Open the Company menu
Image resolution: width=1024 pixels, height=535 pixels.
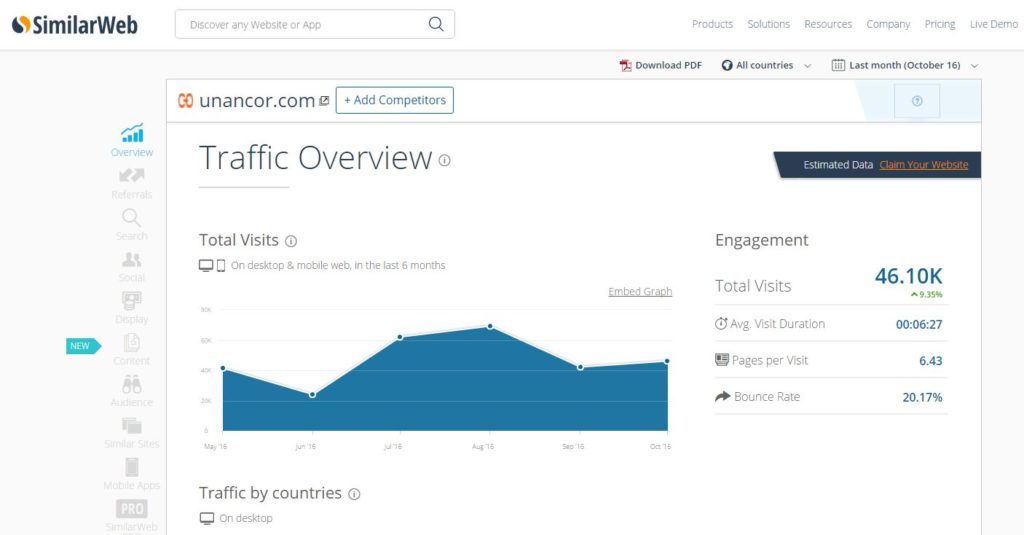tap(888, 24)
